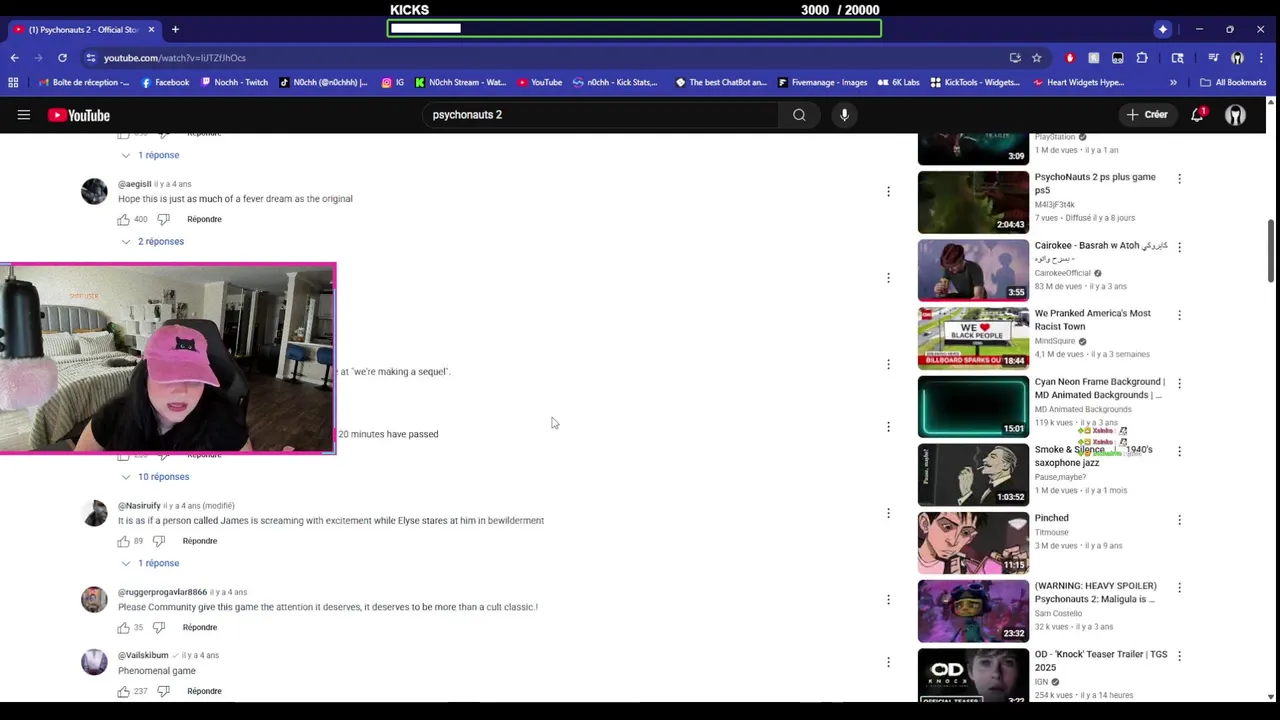Reply to the @aegisll comment
The height and width of the screenshot is (720, 1280).
pos(204,219)
